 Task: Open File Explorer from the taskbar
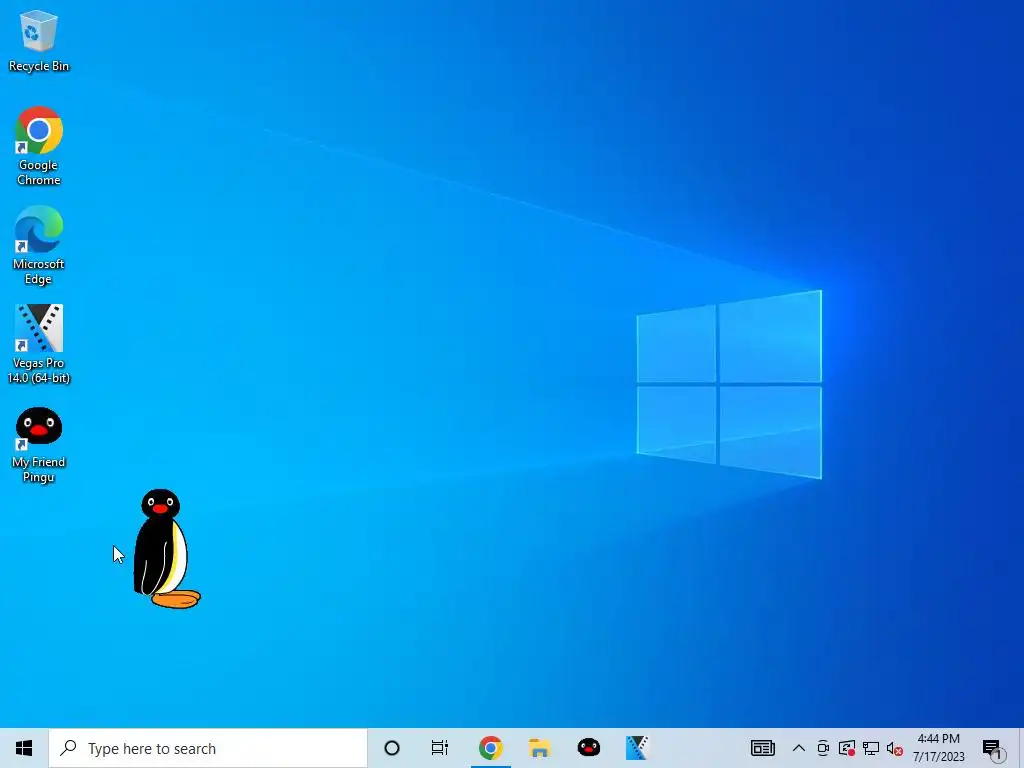539,748
